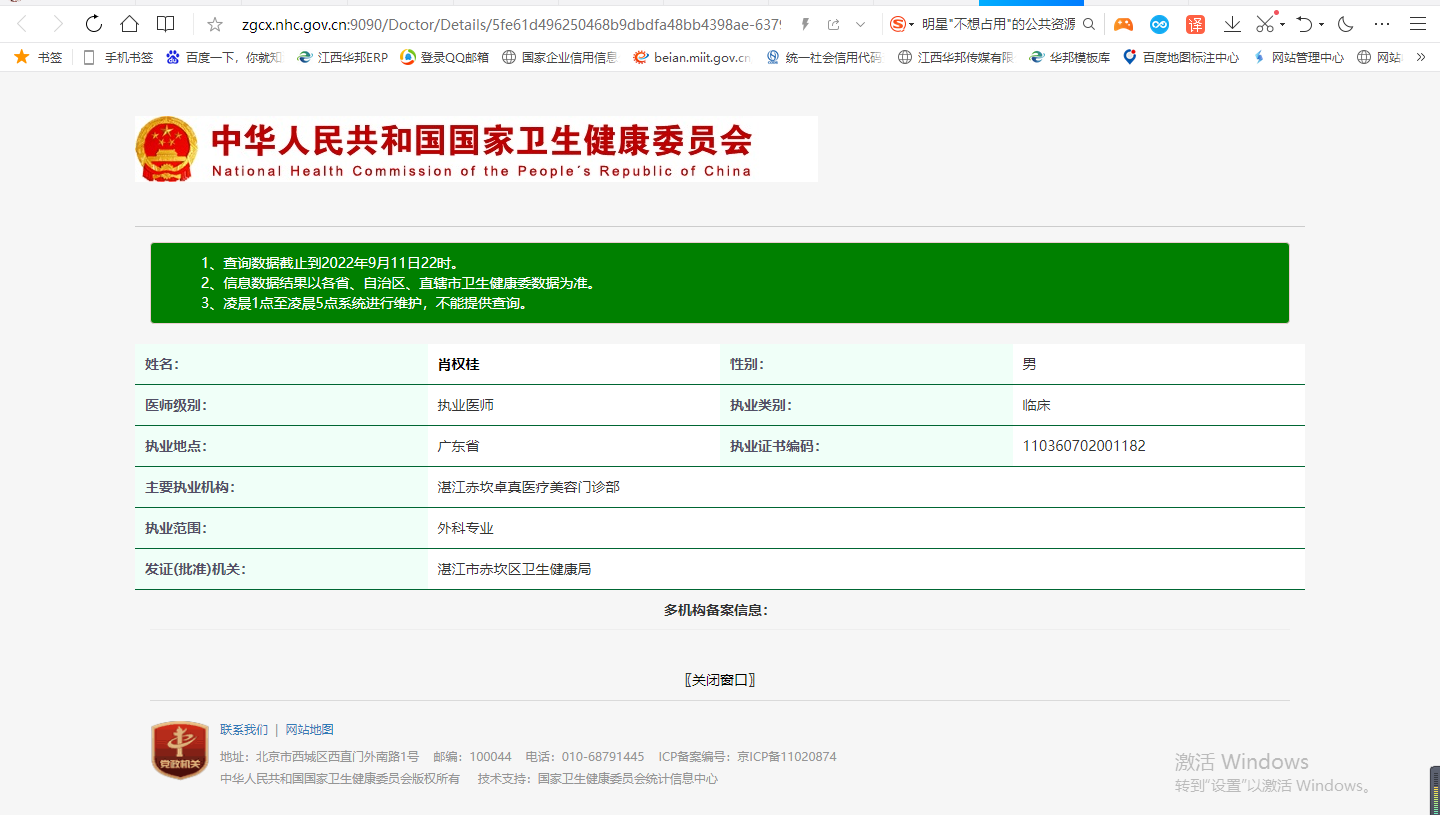Click the 多机构备案信息 heading
The width and height of the screenshot is (1440, 815).
tap(716, 610)
